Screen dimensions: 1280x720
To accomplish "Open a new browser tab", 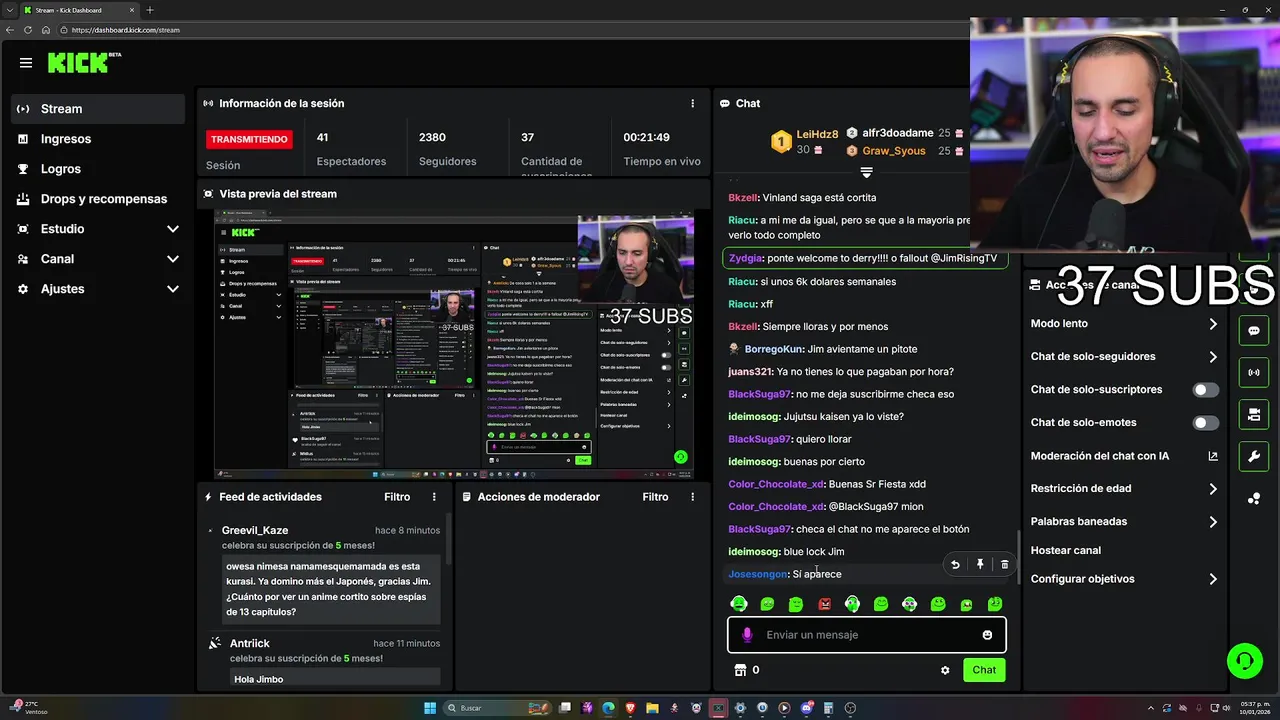I will [150, 10].
